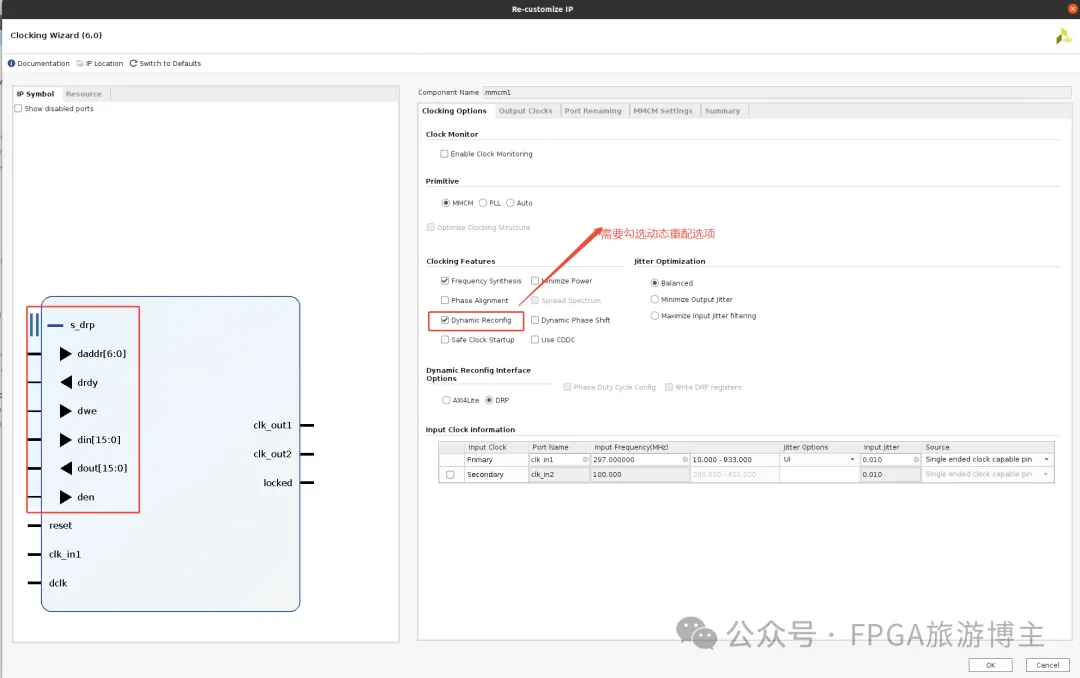Toggle Frequency Synthesis checkbox

(x=445, y=281)
